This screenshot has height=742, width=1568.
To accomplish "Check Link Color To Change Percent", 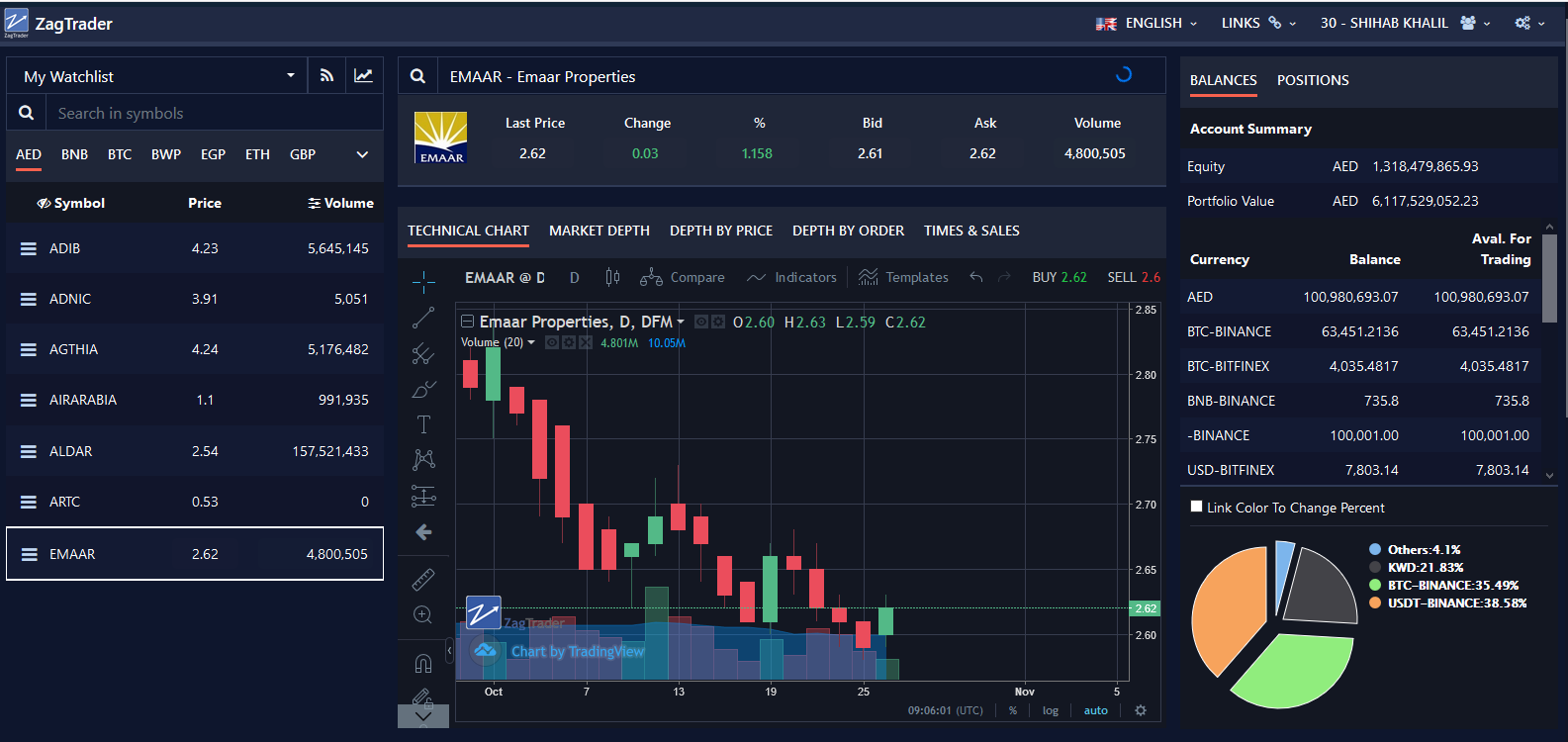I will [1197, 507].
